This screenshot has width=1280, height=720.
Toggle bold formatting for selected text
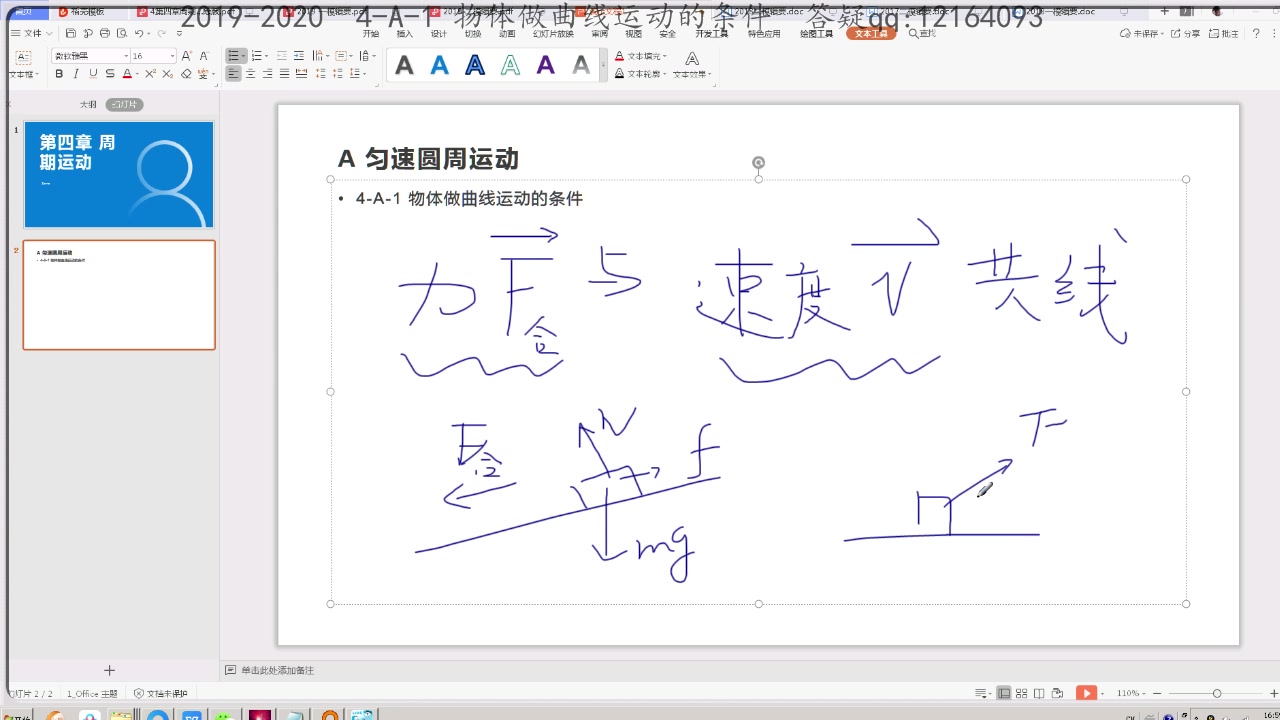point(60,73)
